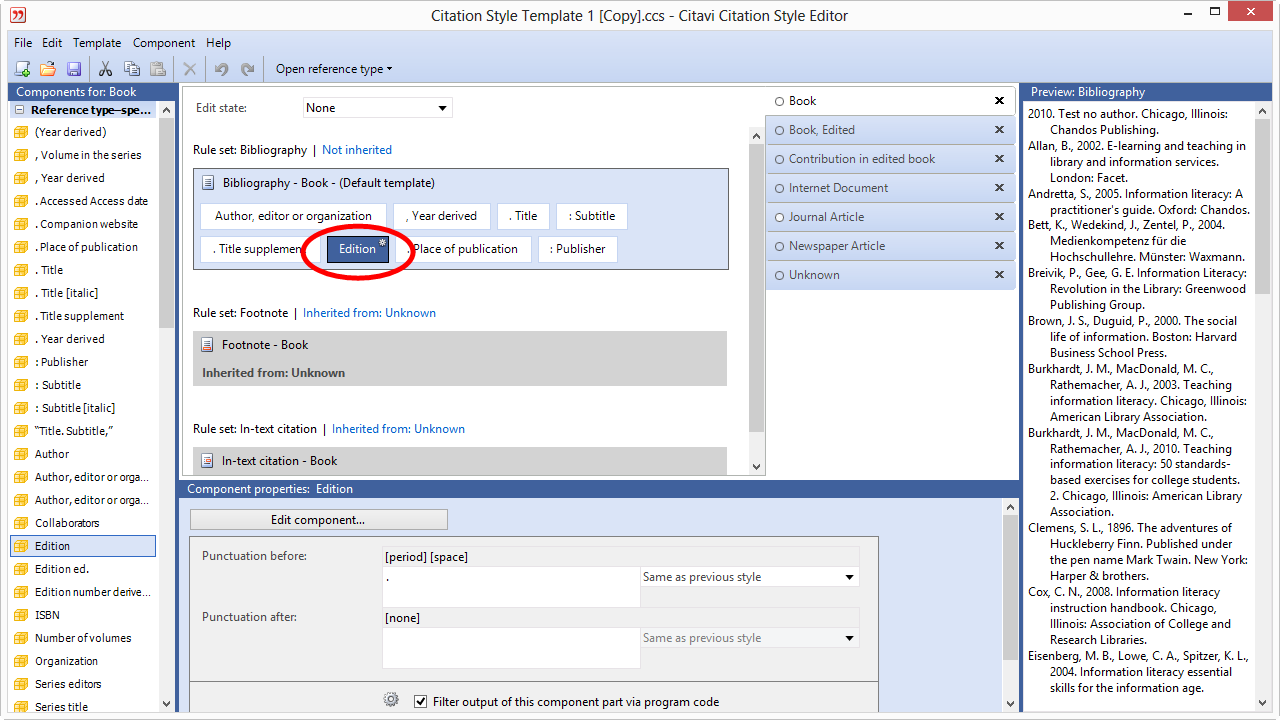Delete selected item with X icon
This screenshot has width=1280, height=720.
[189, 69]
